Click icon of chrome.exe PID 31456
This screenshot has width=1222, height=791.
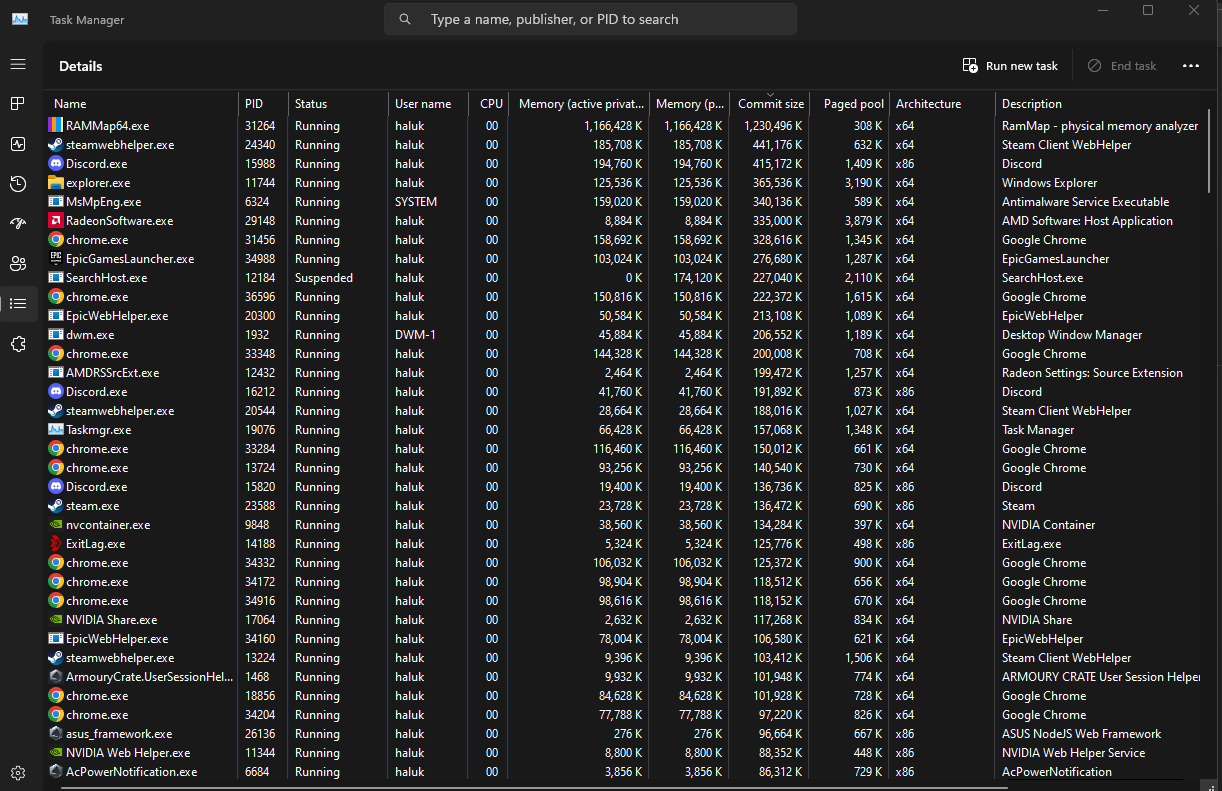point(56,240)
